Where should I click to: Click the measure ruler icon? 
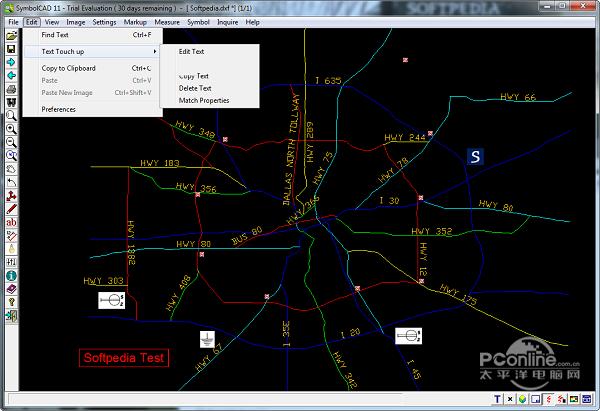[x=11, y=235]
